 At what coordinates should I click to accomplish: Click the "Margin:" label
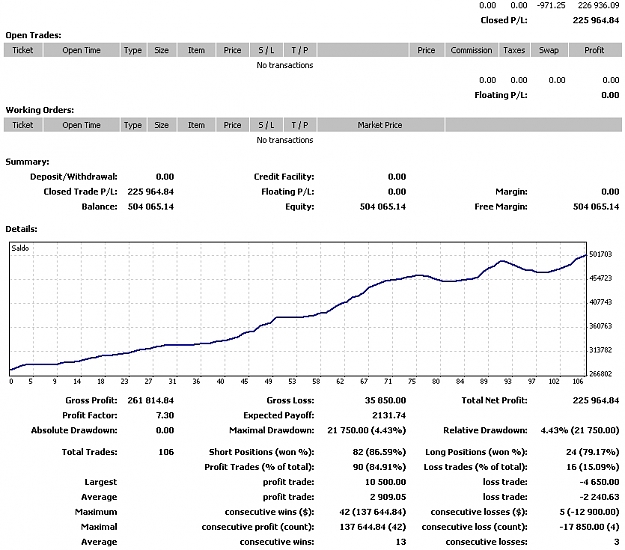[x=511, y=192]
